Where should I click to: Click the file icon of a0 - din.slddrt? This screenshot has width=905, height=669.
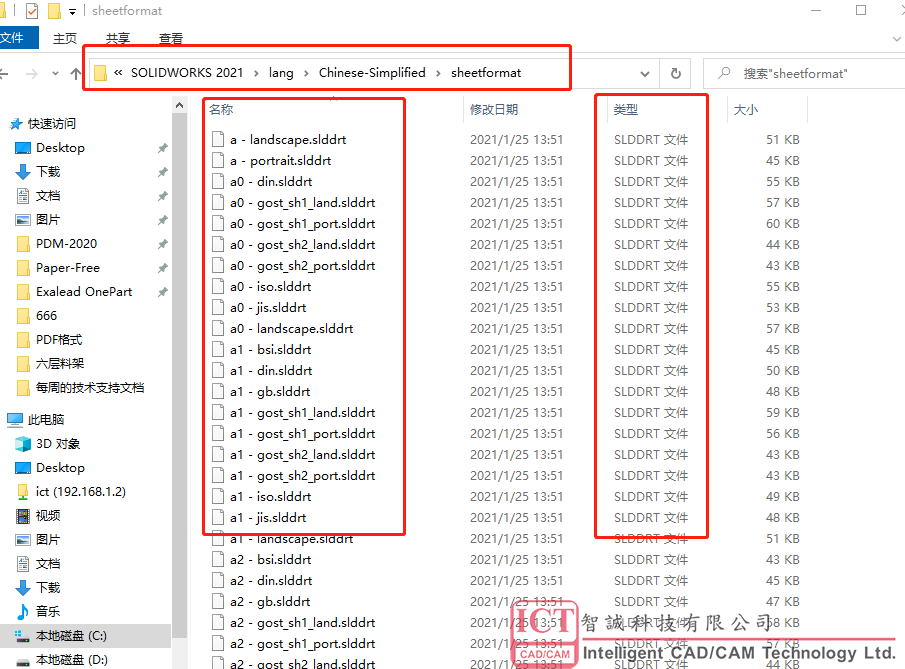[218, 181]
